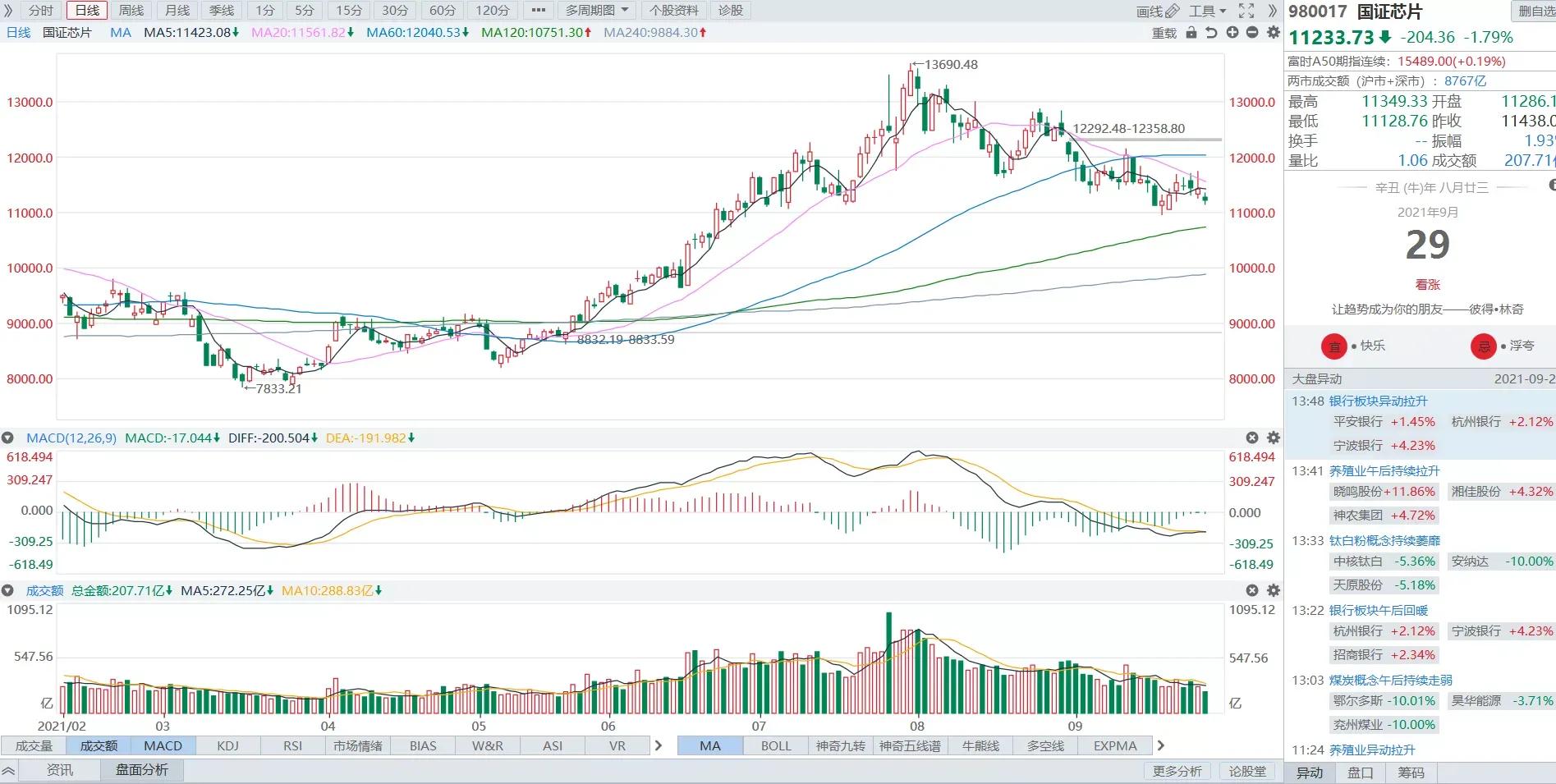1556x784 pixels.
Task: Click the 重载 reload button
Action: pyautogui.click(x=1164, y=33)
